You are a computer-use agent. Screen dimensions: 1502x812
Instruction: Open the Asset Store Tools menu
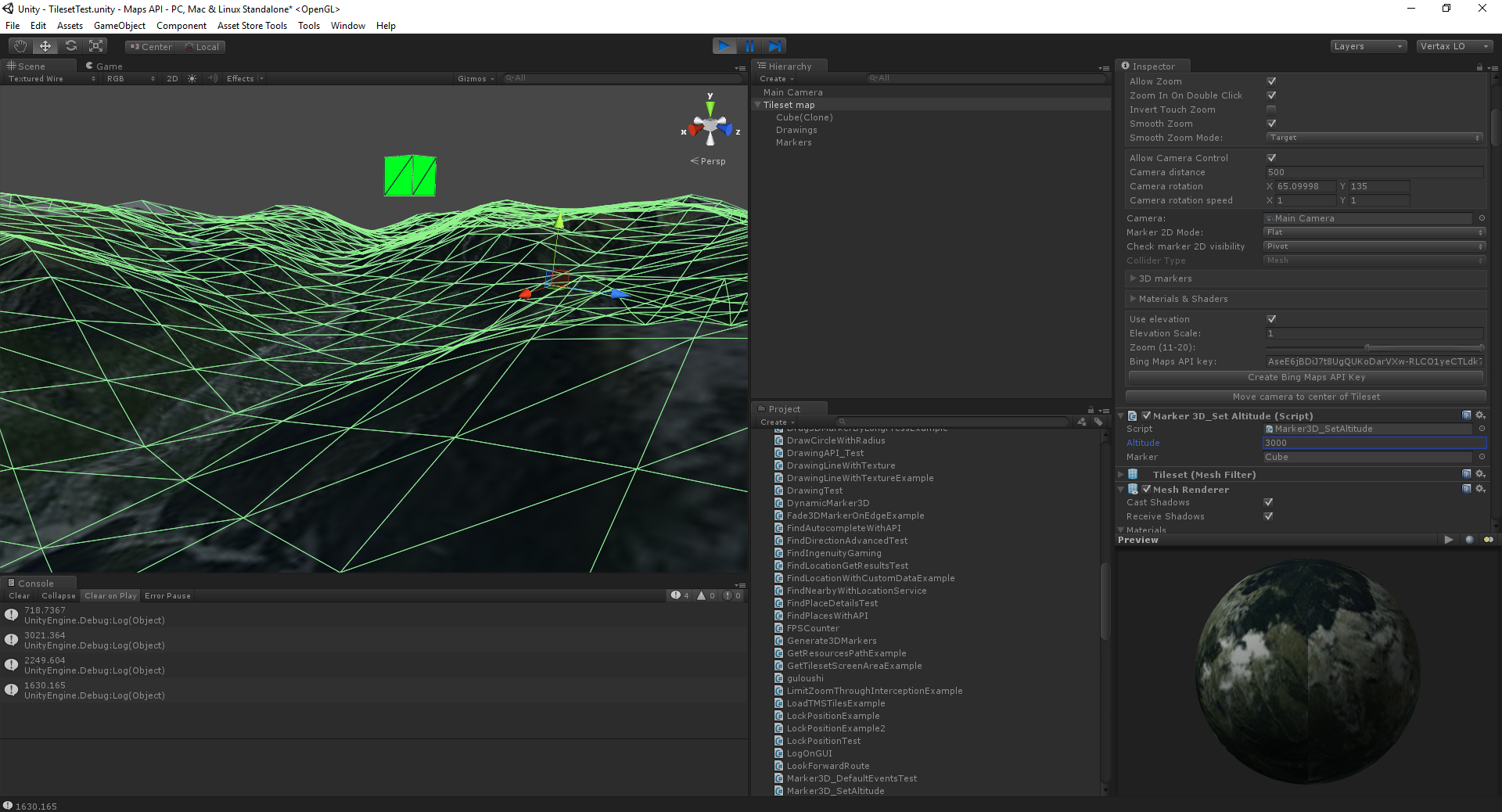[252, 26]
